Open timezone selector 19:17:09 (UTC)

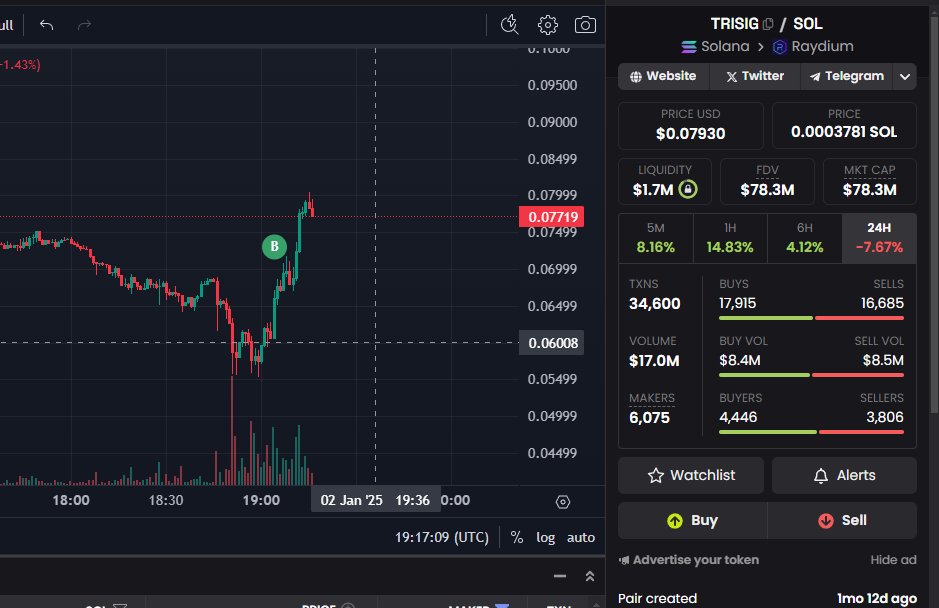coord(441,537)
